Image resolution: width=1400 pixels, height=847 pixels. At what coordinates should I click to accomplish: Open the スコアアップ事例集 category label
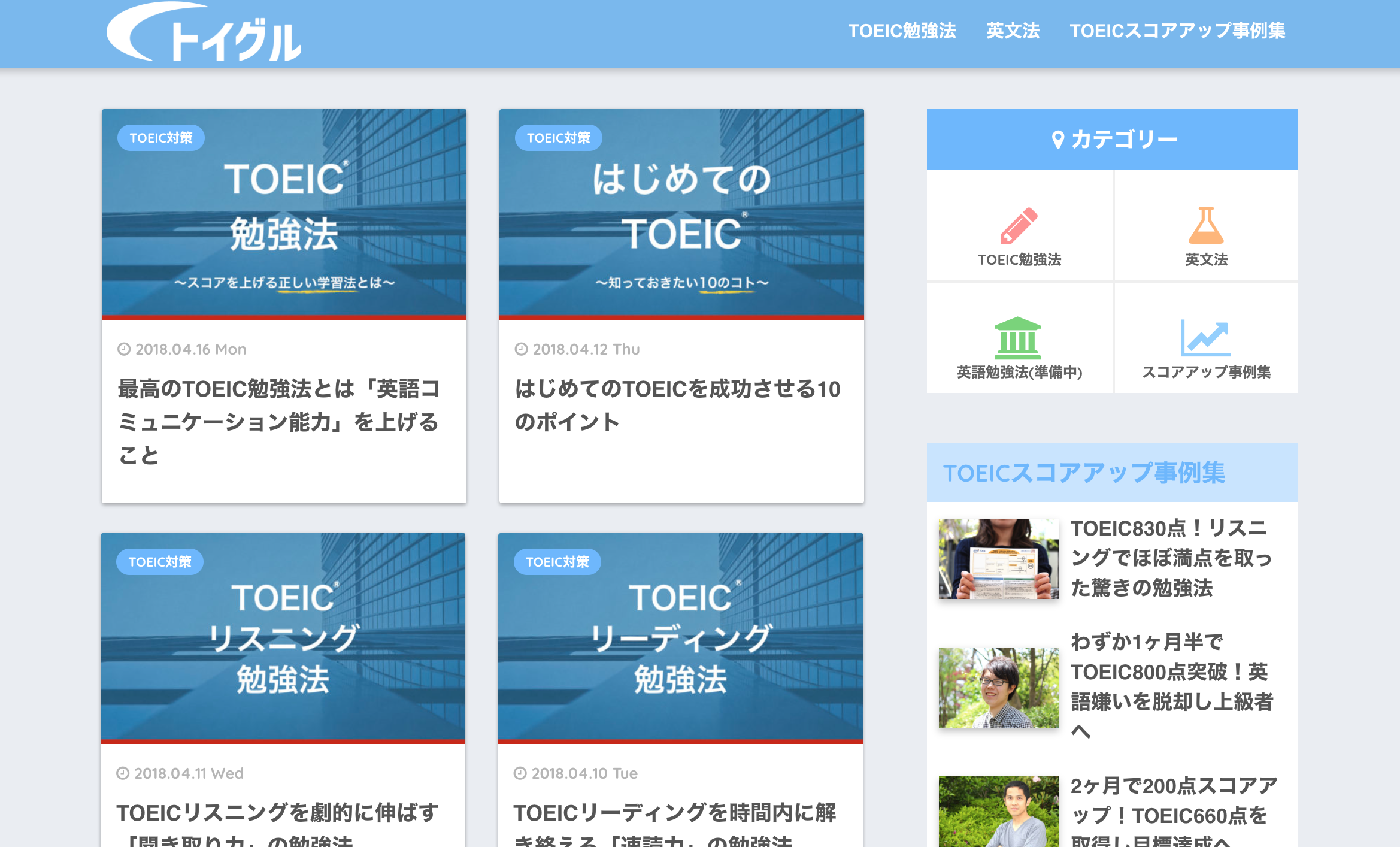coord(1206,372)
